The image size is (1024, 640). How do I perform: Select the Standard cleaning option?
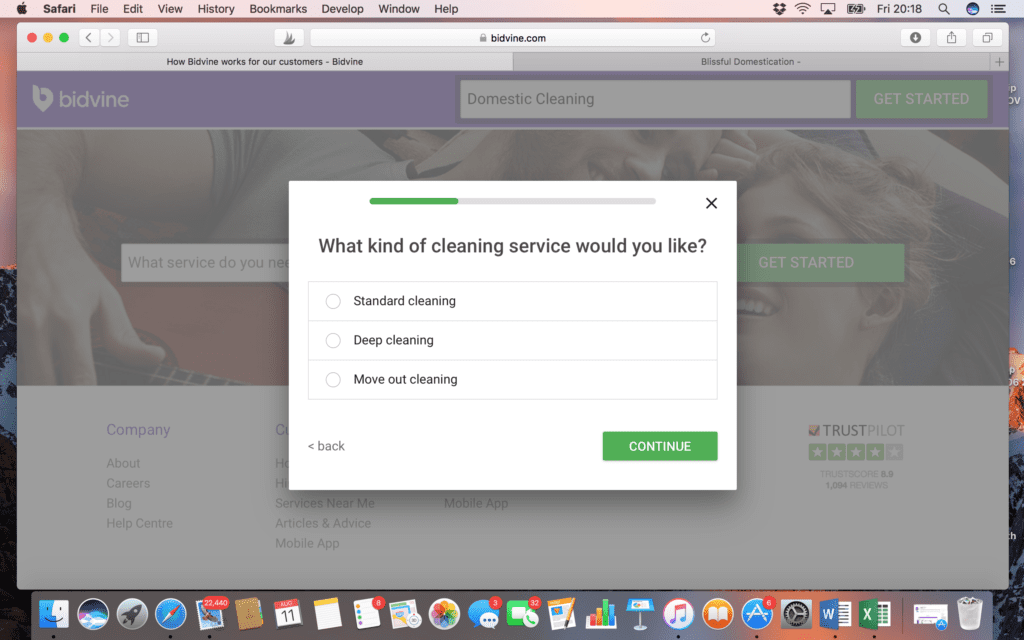[x=513, y=301]
